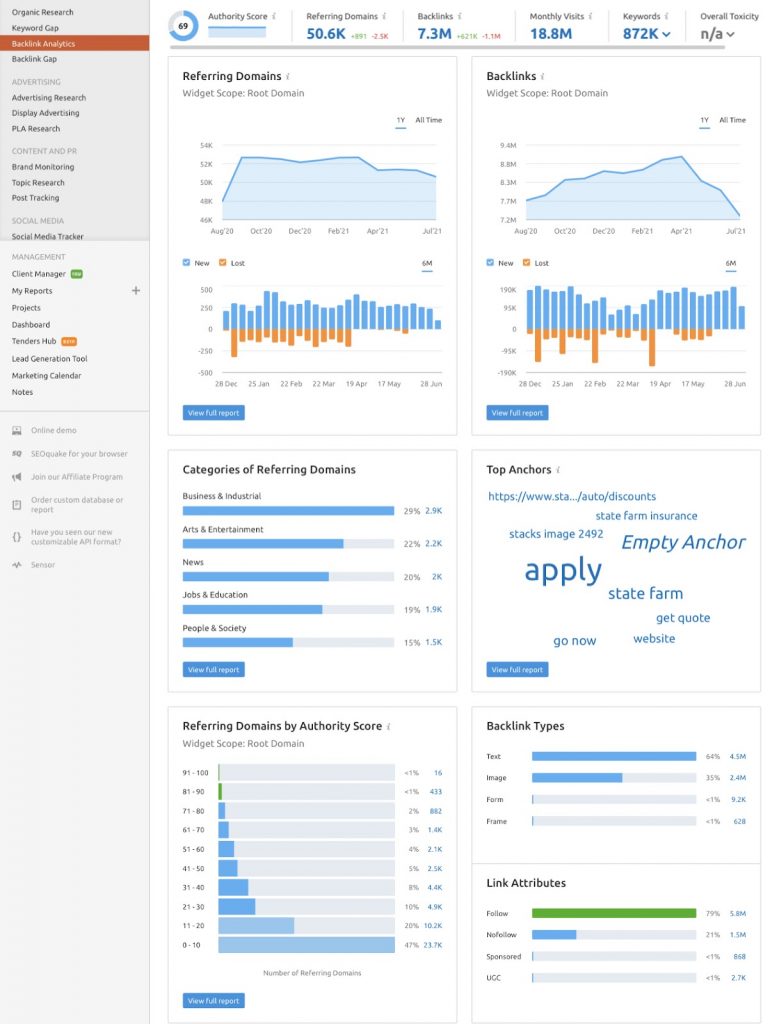
Task: Click 1.5M value for Nofollow attribute
Action: tap(738, 935)
